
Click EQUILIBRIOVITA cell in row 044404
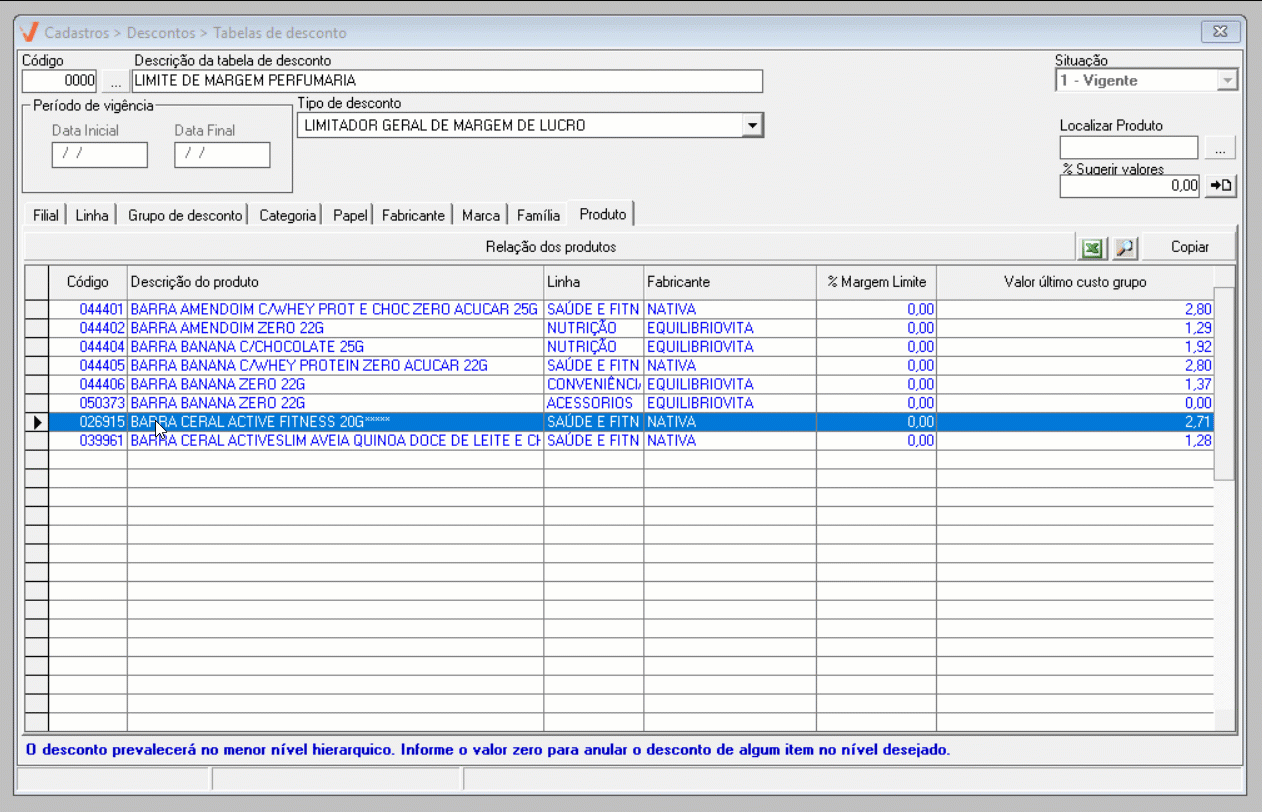730,347
